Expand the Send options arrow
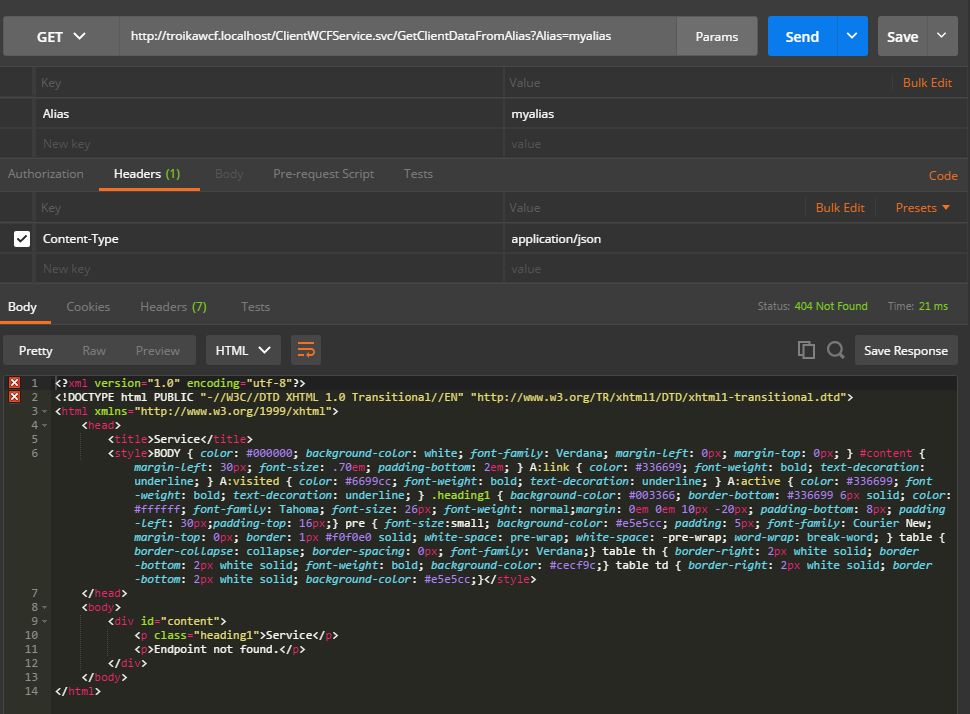Viewport: 970px width, 714px height. tap(852, 37)
